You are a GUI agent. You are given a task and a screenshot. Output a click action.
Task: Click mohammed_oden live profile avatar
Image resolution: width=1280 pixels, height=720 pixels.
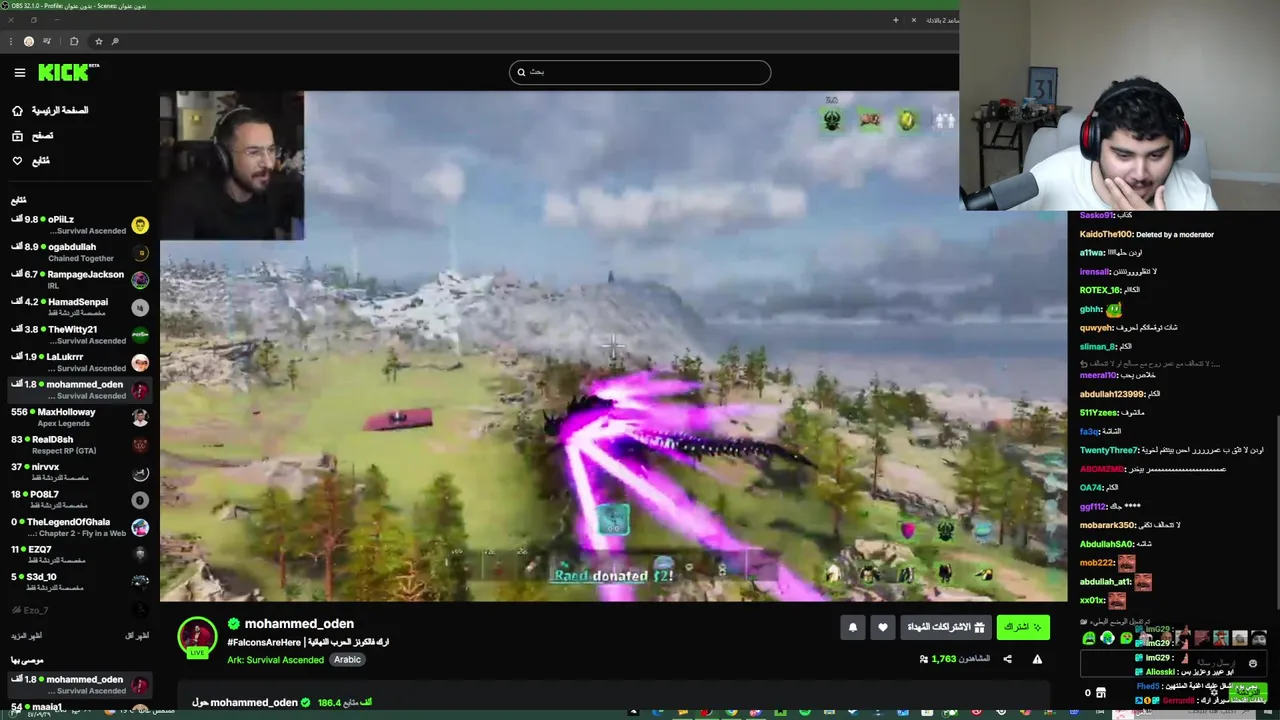(x=197, y=638)
